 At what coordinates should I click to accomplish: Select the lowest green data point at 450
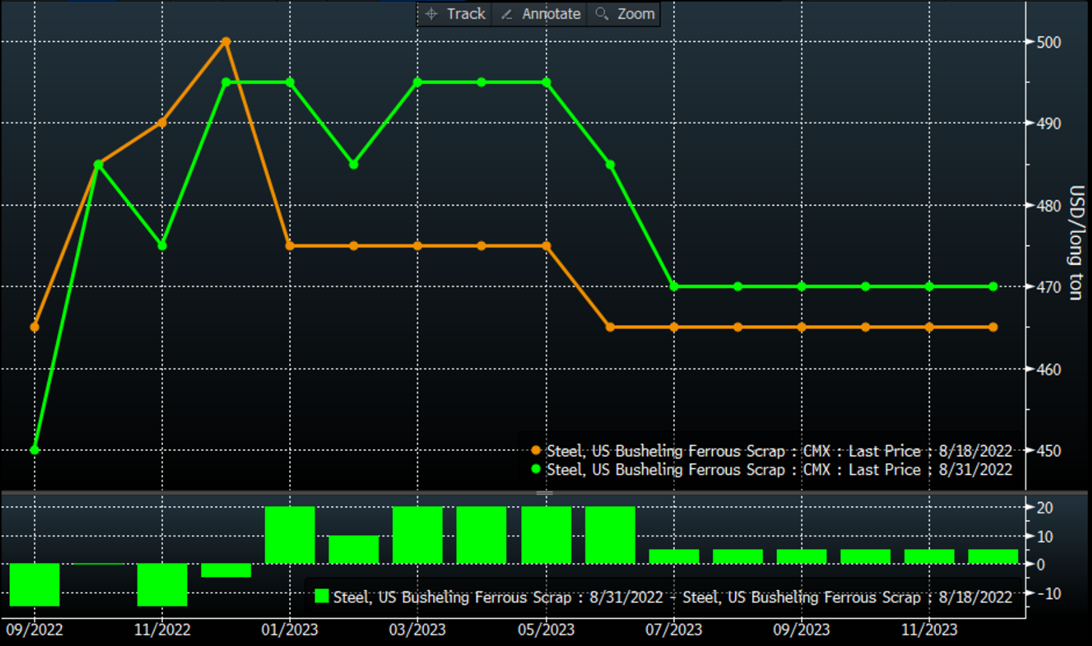coord(35,450)
